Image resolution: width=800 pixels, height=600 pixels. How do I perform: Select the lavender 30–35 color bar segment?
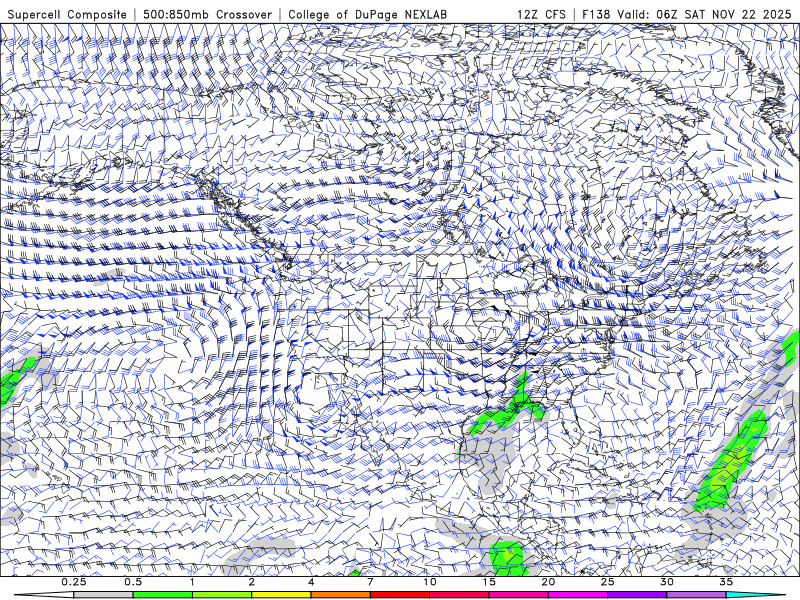pyautogui.click(x=696, y=595)
